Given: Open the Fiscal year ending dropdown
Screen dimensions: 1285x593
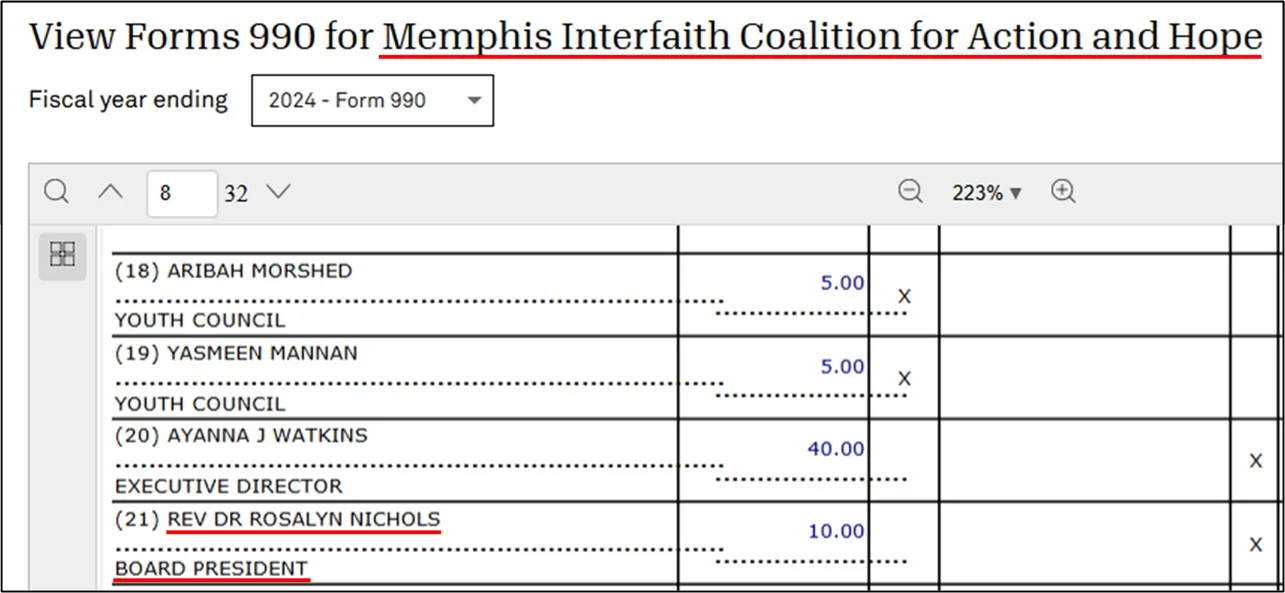Looking at the screenshot, I should (x=372, y=100).
